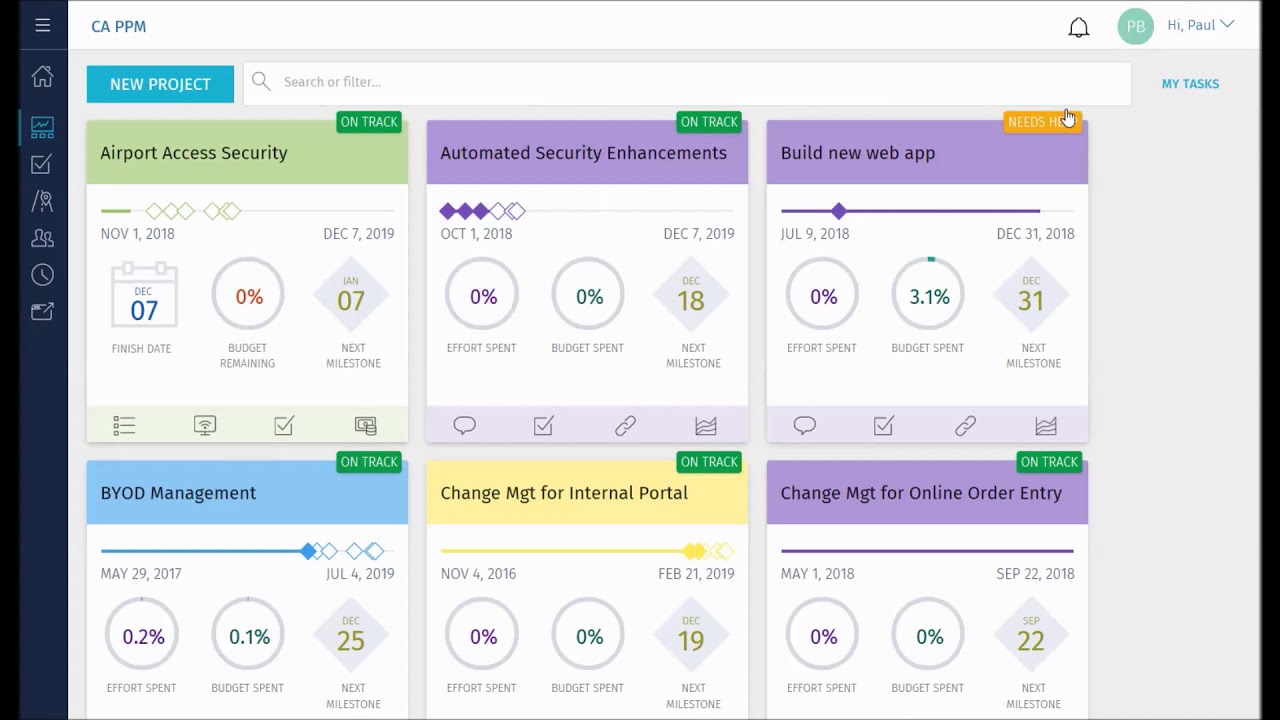Click Dec 25 next milestone diamond
This screenshot has height=720, width=1280.
(x=351, y=636)
